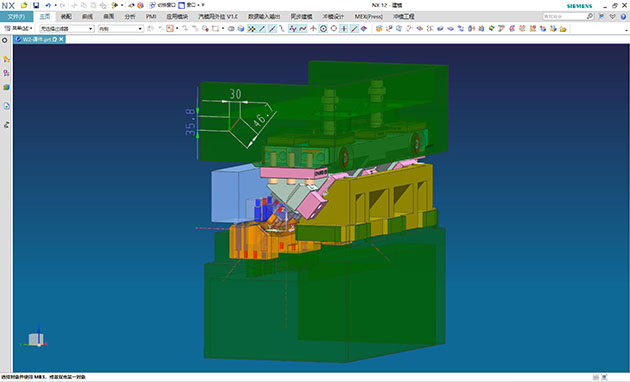This screenshot has width=630, height=382.
Task: Switch to the PMI ribbon tab
Action: pyautogui.click(x=151, y=16)
